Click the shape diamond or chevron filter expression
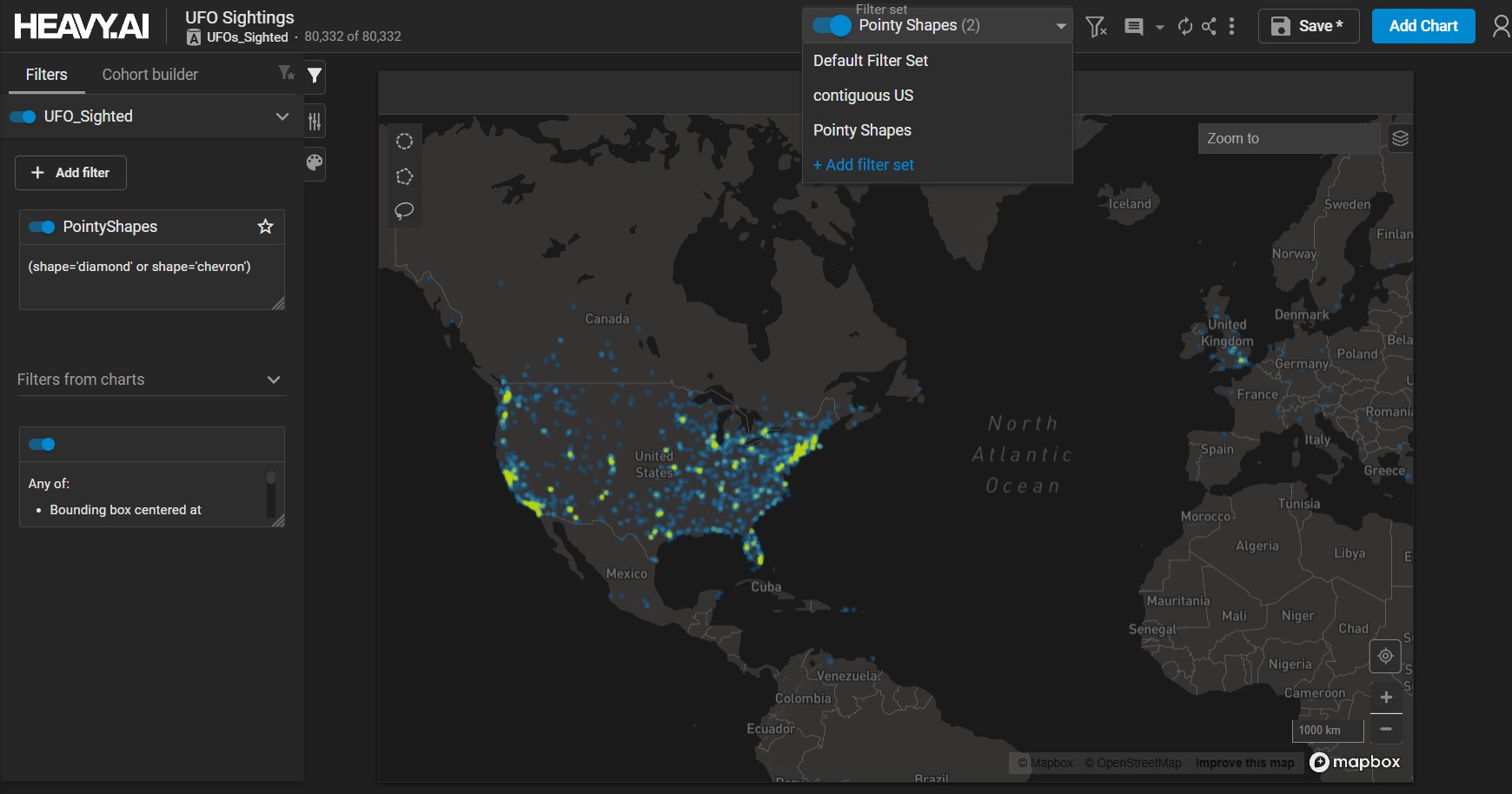 (x=139, y=267)
